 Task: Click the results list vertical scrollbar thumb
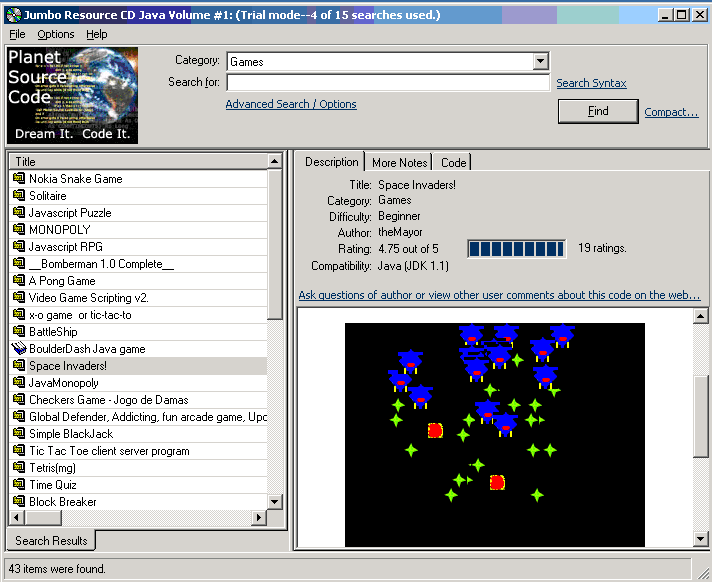[275, 244]
